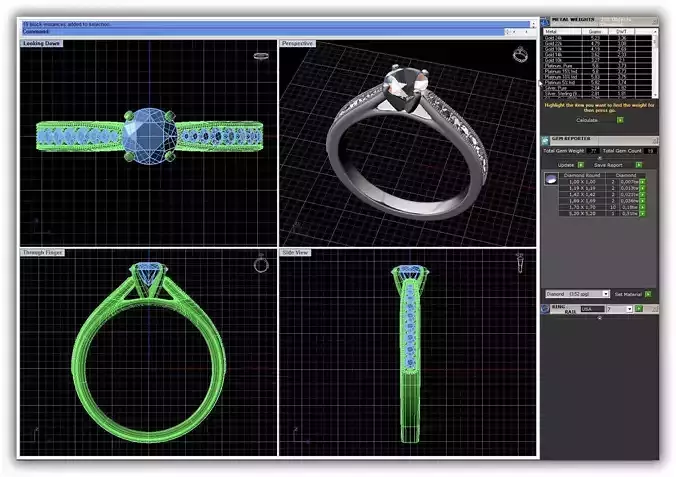The height and width of the screenshot is (477, 676).
Task: Click the green go button beside Save Report
Action: coord(639,165)
